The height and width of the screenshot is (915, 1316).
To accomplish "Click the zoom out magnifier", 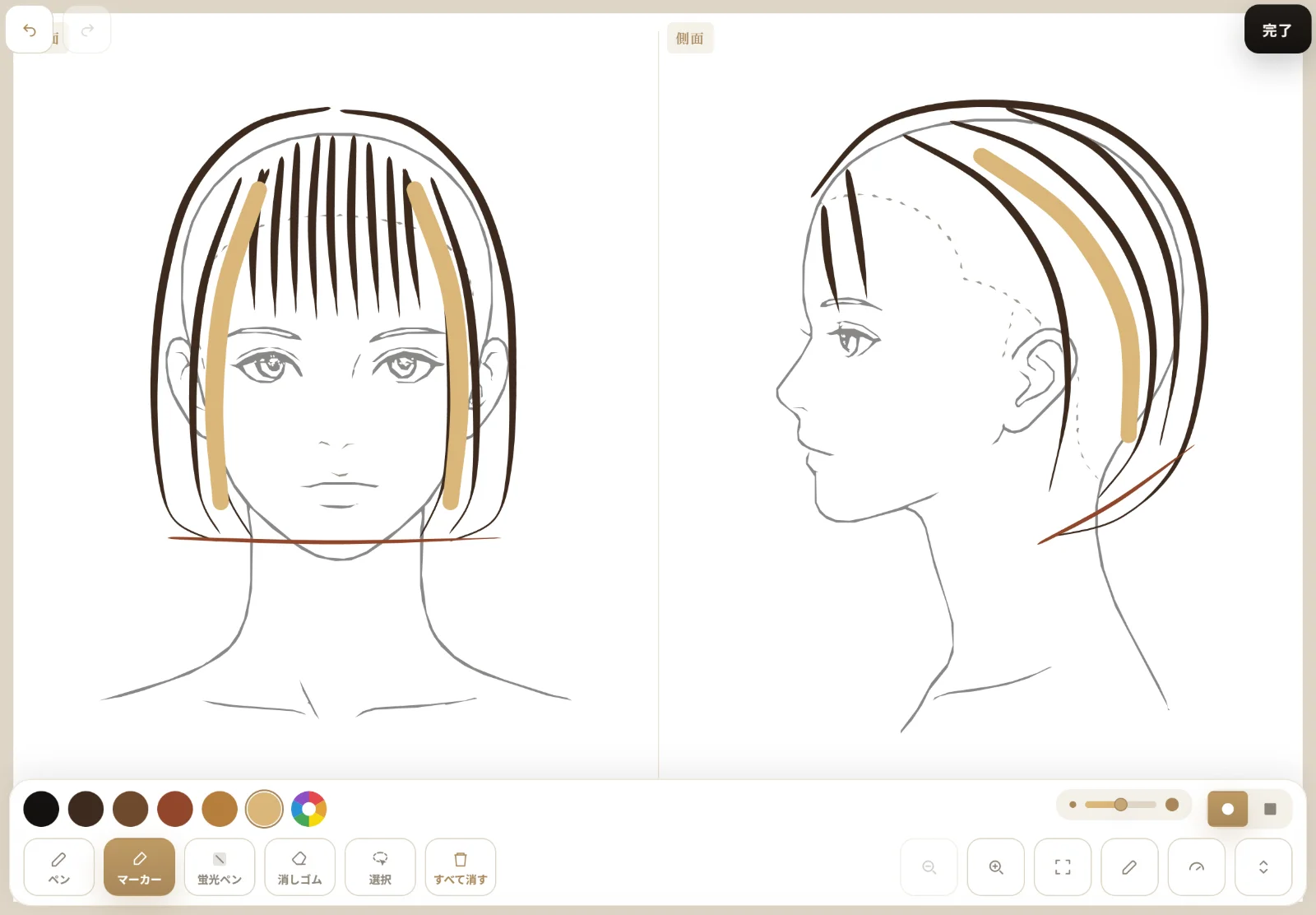I will (929, 867).
